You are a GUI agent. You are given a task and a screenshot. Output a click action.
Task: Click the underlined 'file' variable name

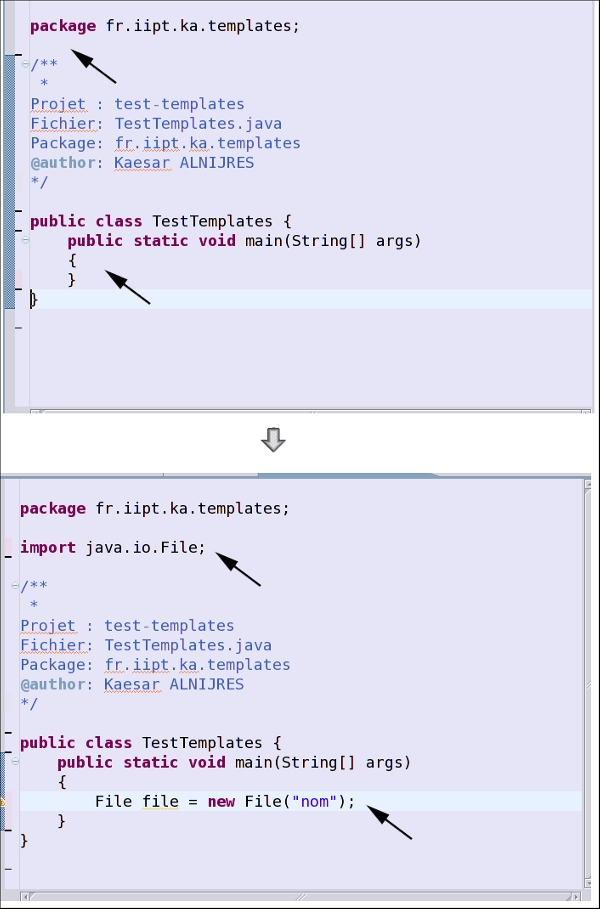point(158,801)
